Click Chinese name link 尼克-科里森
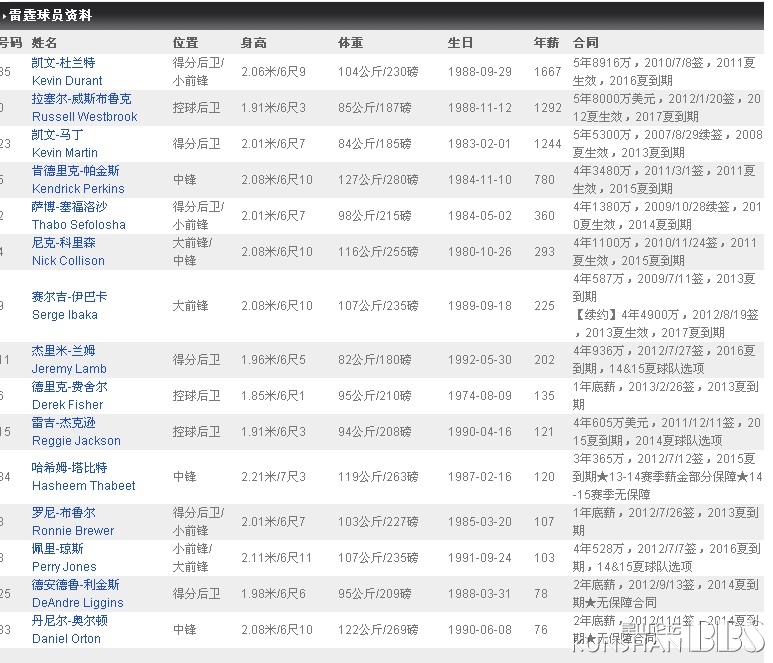 click(63, 243)
